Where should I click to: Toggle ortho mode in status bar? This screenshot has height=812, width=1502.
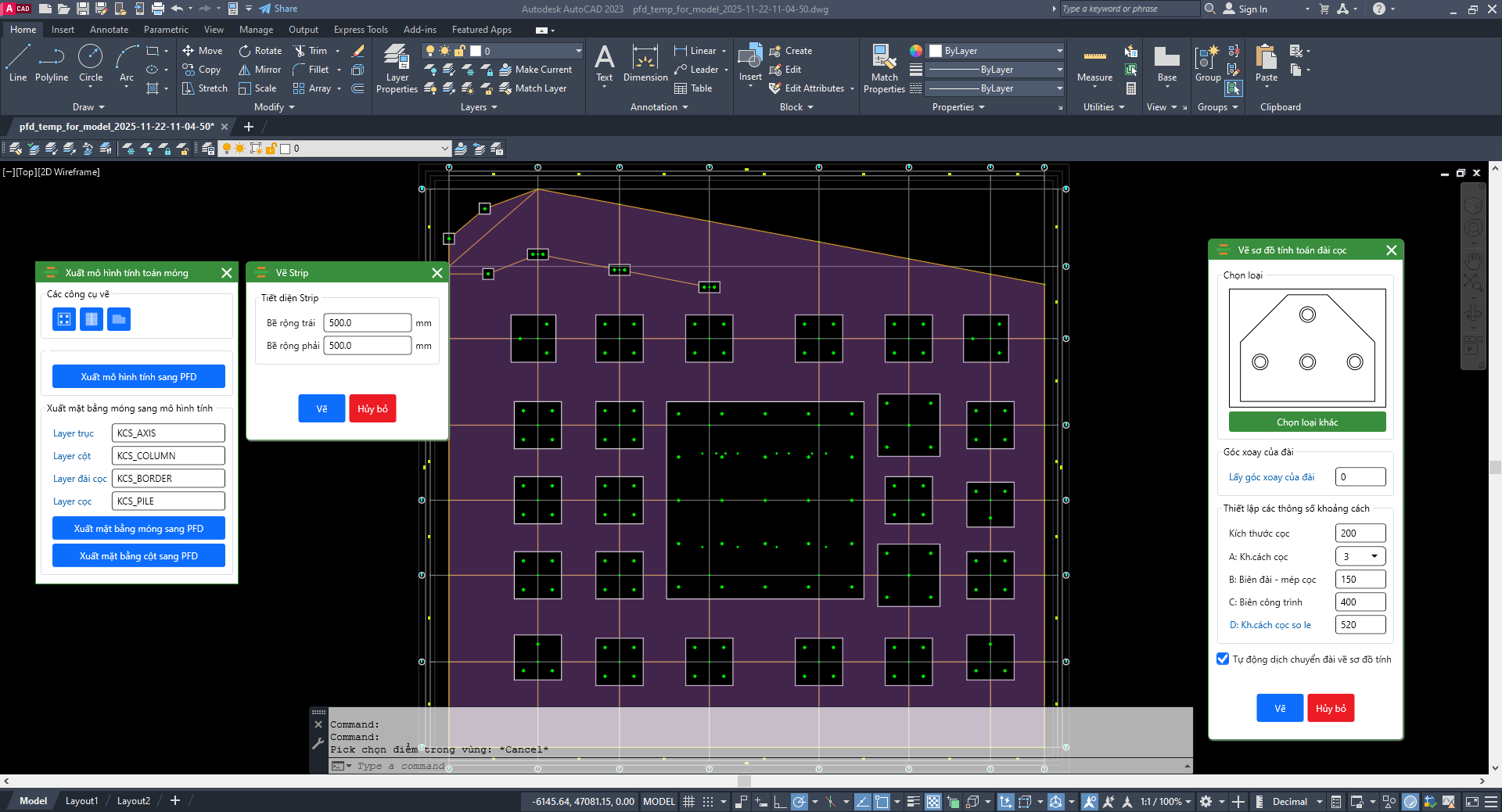pos(779,802)
